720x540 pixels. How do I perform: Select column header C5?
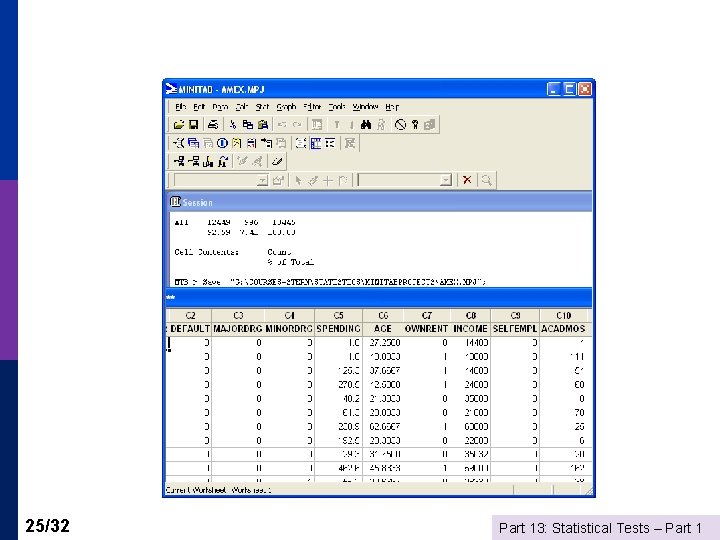pyautogui.click(x=338, y=315)
